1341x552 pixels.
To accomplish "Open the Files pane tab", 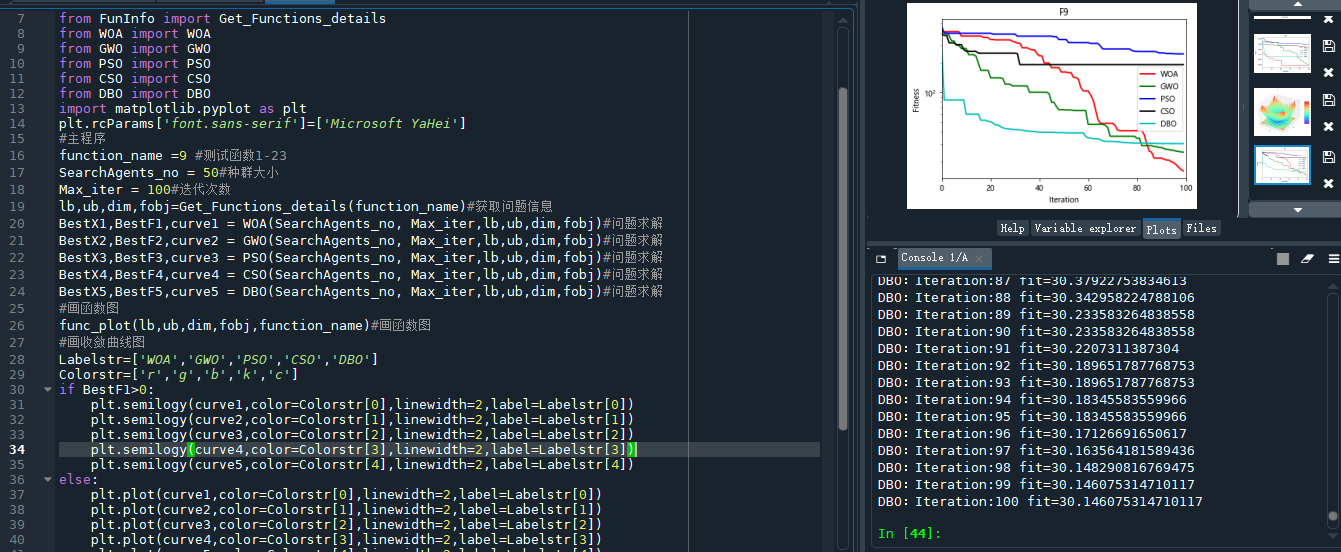I will 1201,228.
